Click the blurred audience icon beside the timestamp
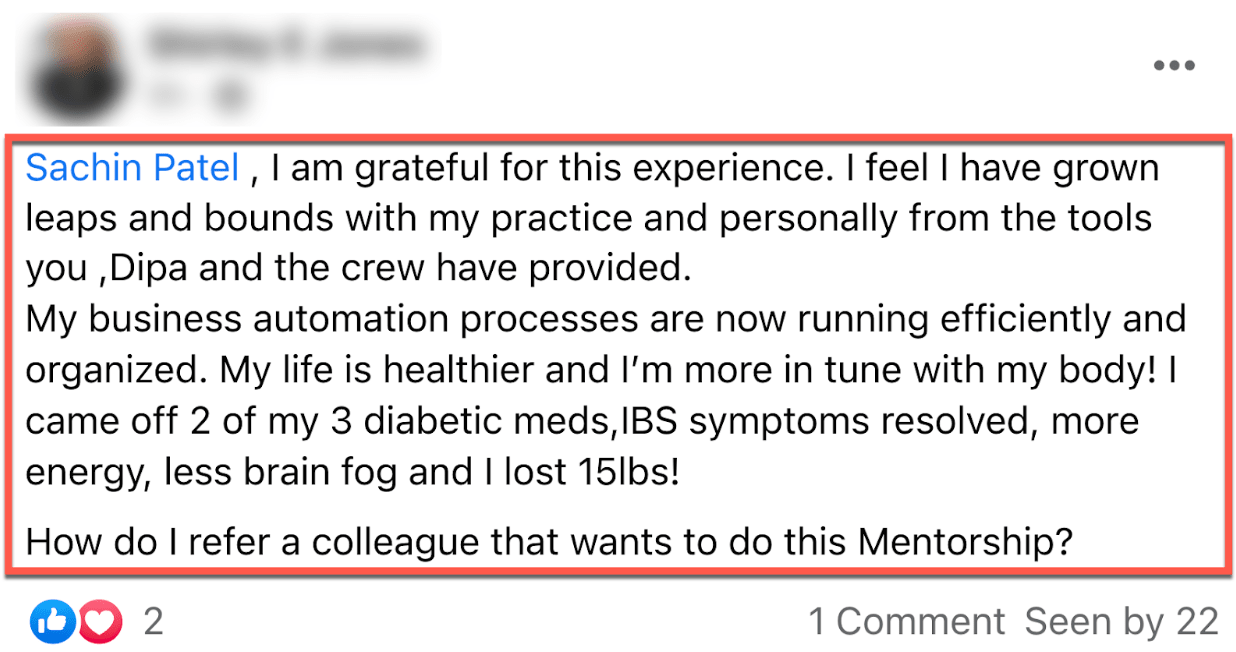 [231, 95]
